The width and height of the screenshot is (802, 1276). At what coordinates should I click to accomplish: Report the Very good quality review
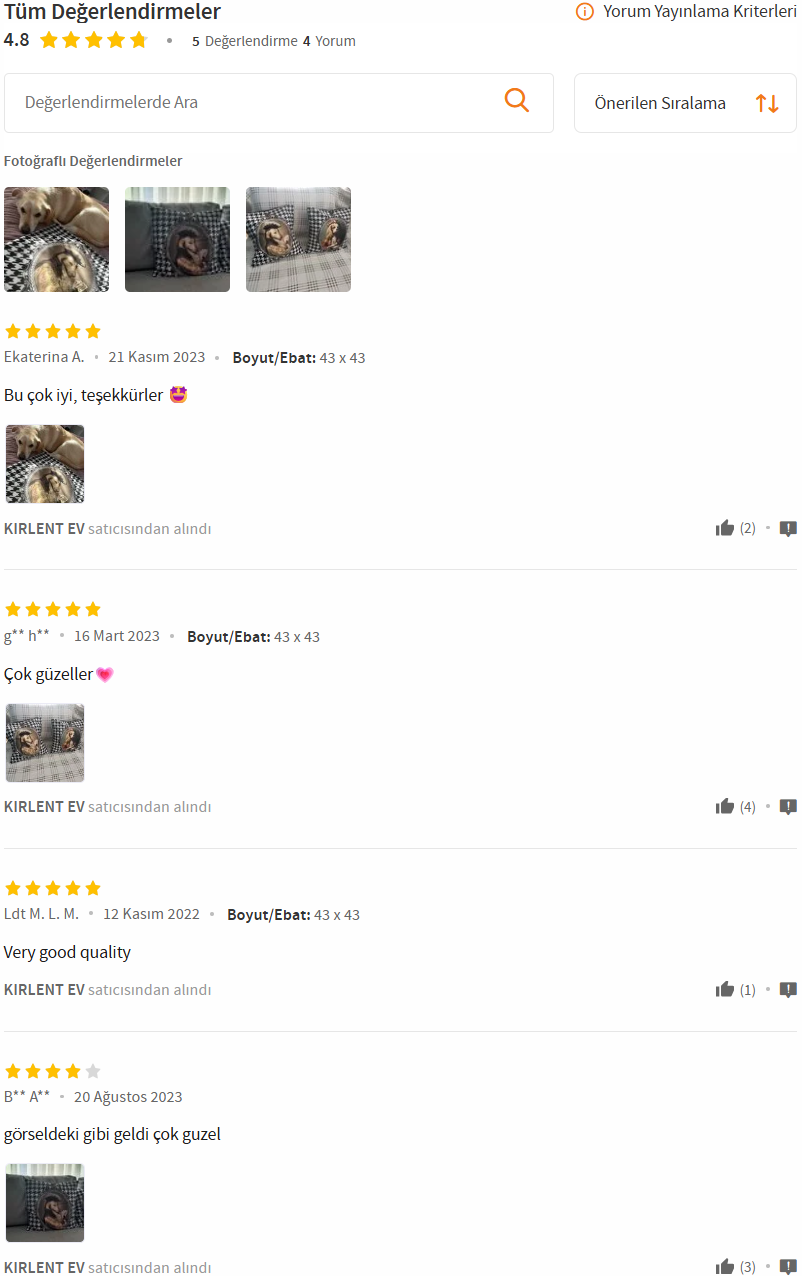(788, 989)
